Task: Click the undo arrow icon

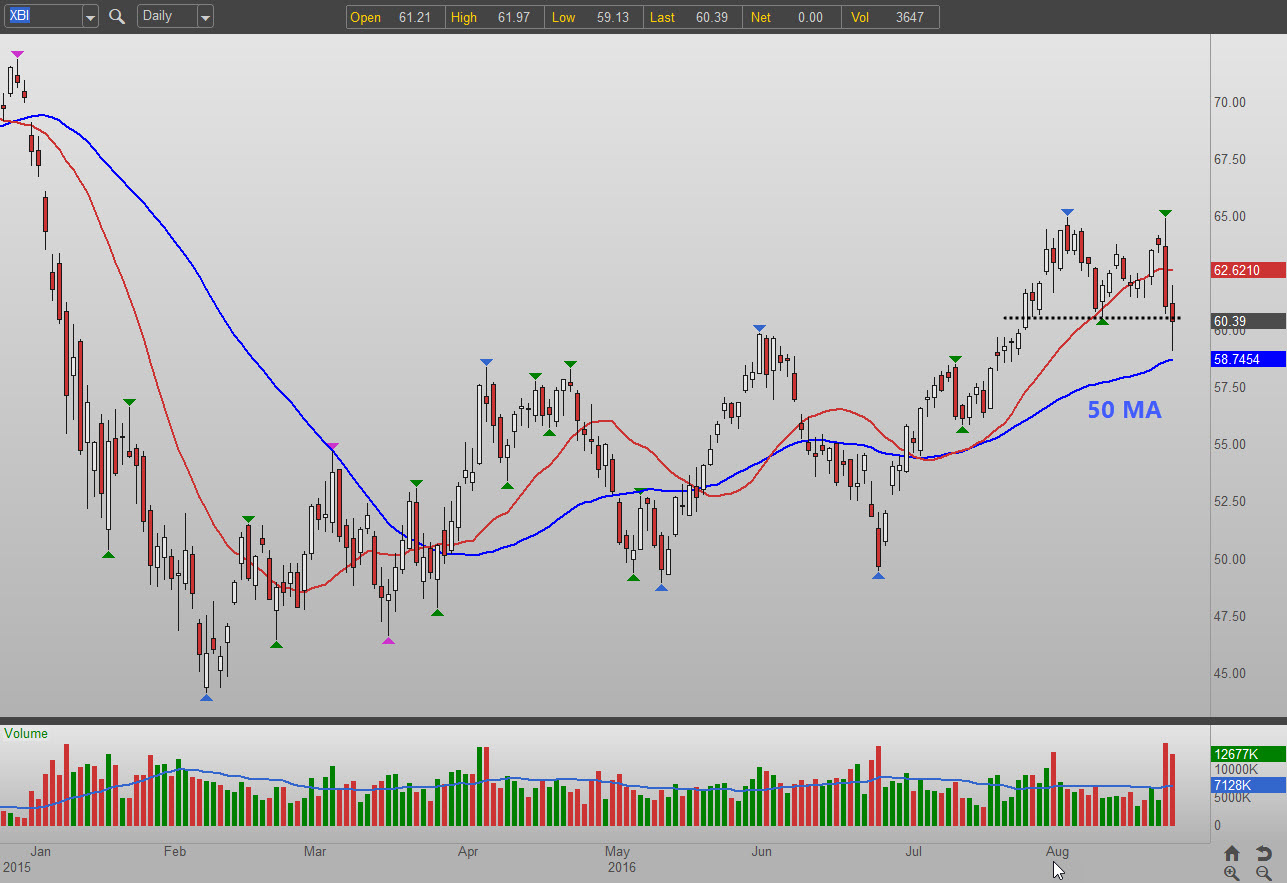Action: point(1264,853)
